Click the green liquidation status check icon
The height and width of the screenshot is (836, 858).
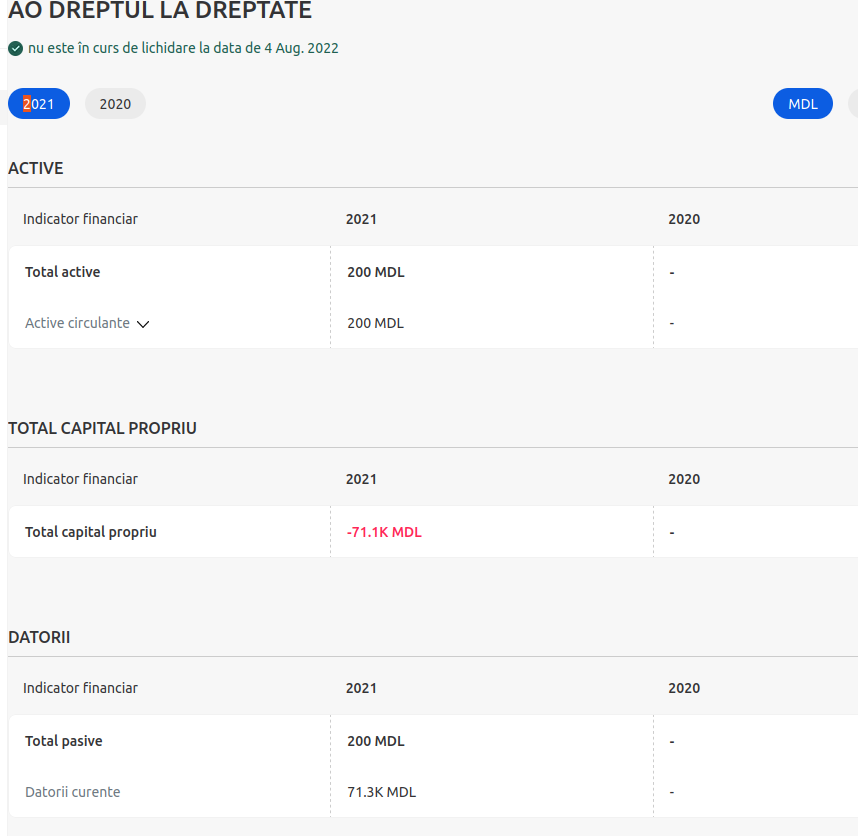[x=15, y=49]
